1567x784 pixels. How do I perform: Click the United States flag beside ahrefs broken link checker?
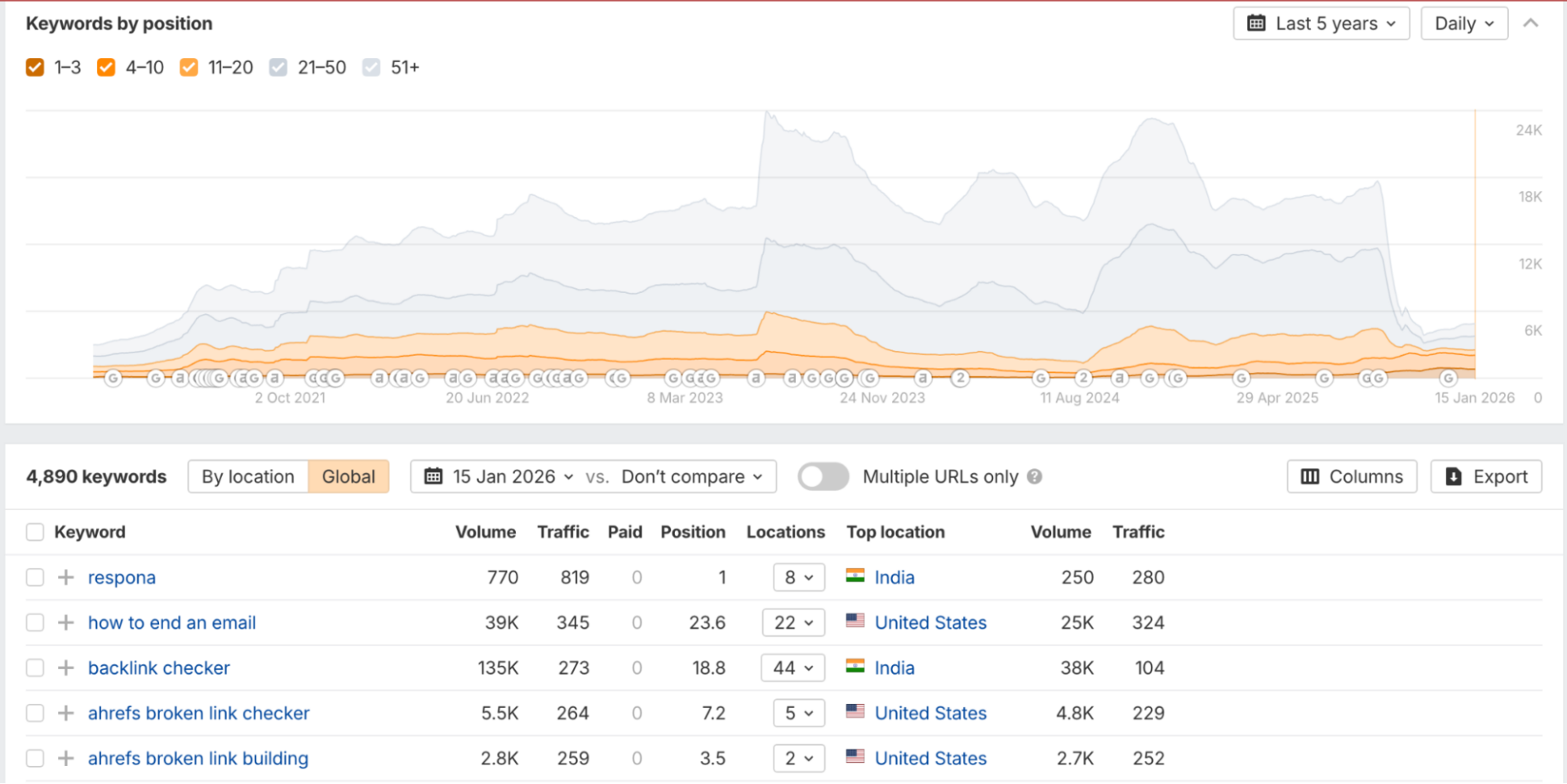click(x=855, y=712)
